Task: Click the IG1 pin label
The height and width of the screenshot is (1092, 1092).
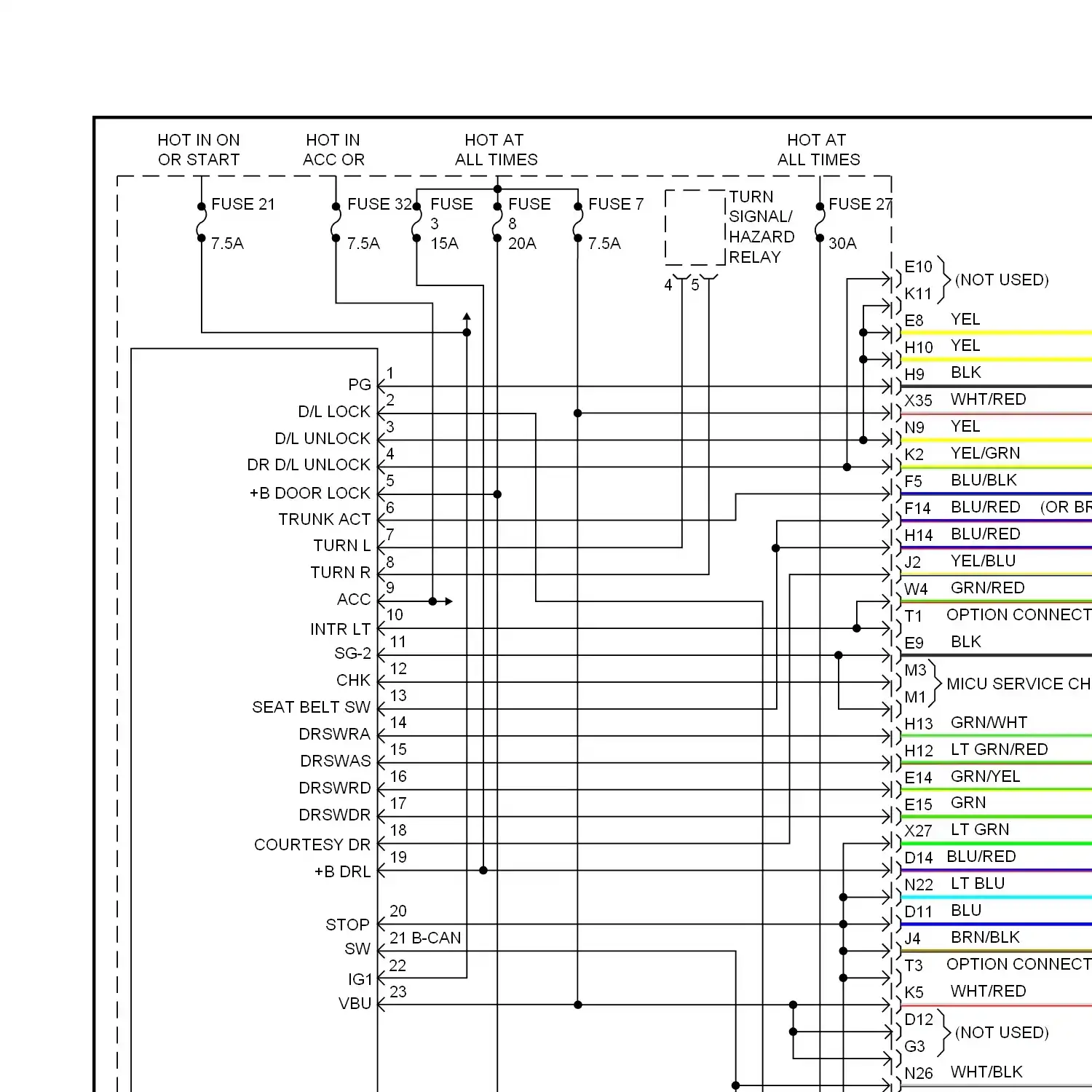Action: [x=360, y=980]
